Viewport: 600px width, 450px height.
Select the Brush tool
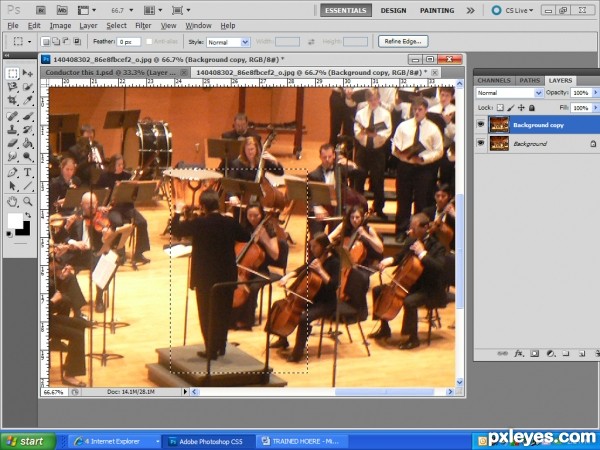tap(28, 116)
